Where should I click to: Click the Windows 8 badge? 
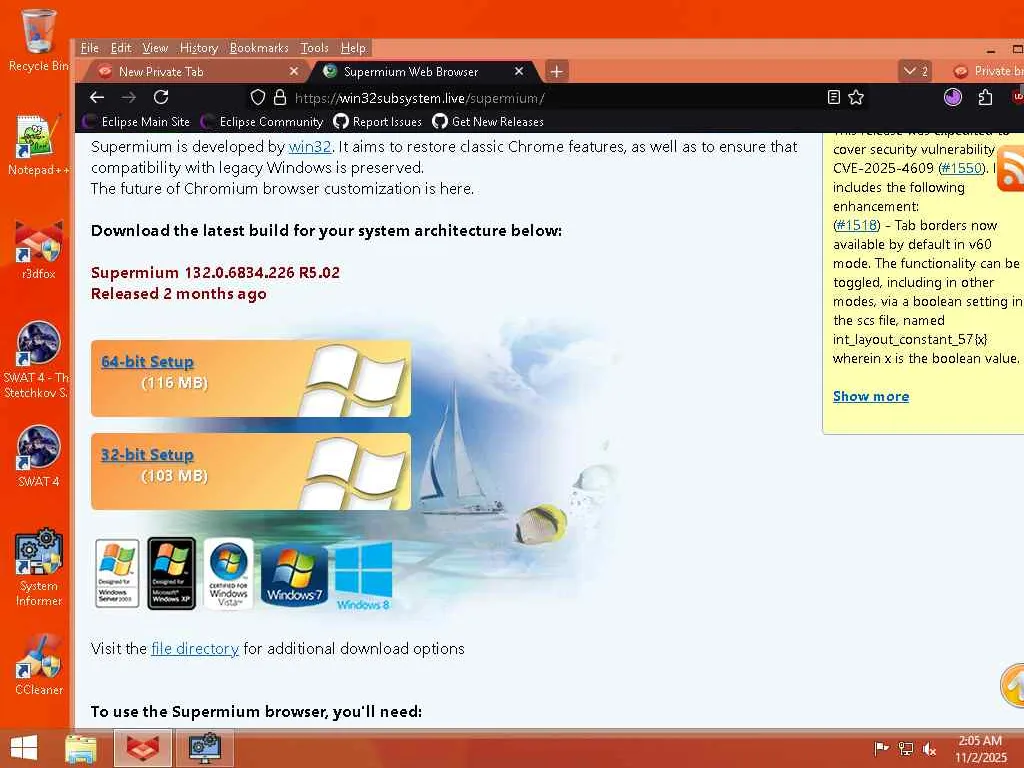(364, 577)
